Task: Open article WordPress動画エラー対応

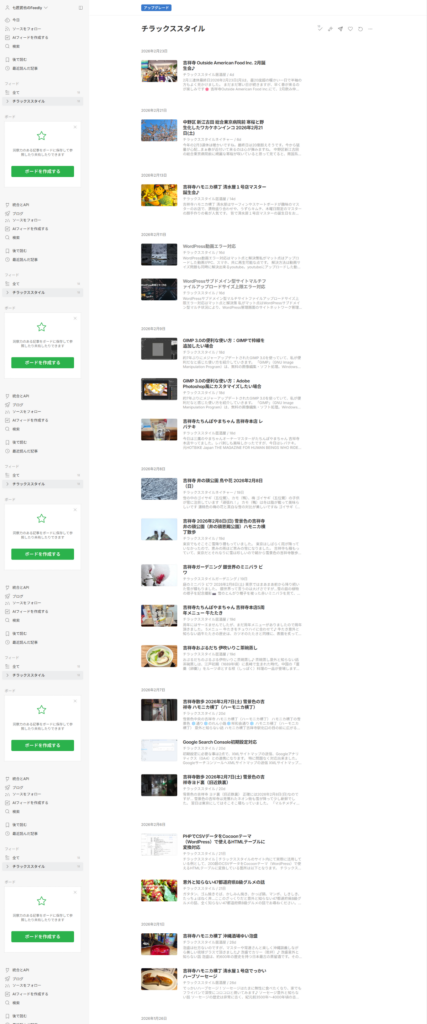Action: click(209, 246)
